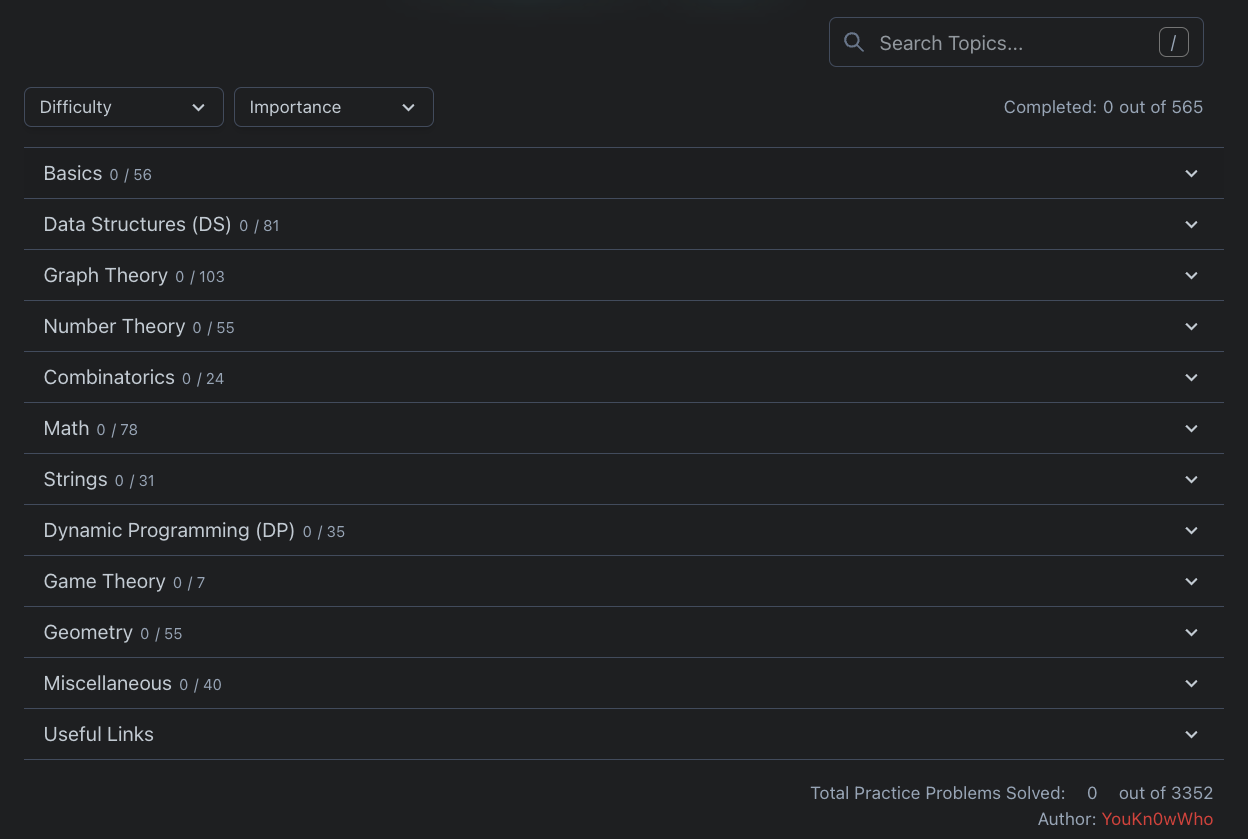
Task: Click the Data Structures (DS) chevron arrow
Action: pyautogui.click(x=1191, y=225)
